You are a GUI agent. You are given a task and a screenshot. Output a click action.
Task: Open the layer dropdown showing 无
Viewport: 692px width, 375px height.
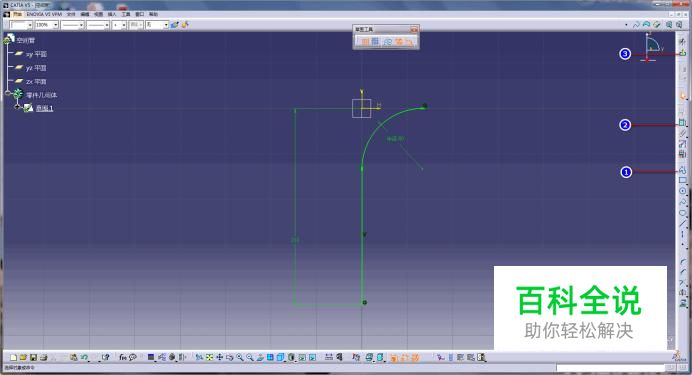pyautogui.click(x=157, y=25)
